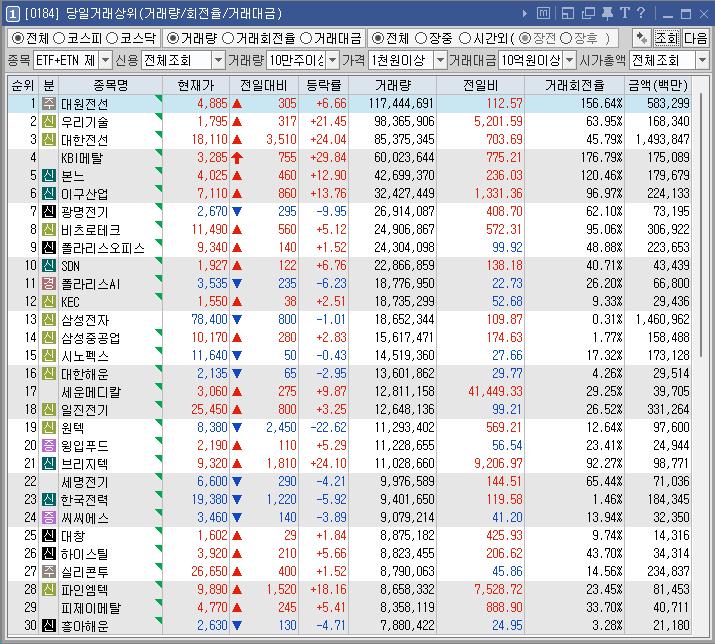
Task: Click the 신 badge next to 우리기술
Action: (x=49, y=121)
